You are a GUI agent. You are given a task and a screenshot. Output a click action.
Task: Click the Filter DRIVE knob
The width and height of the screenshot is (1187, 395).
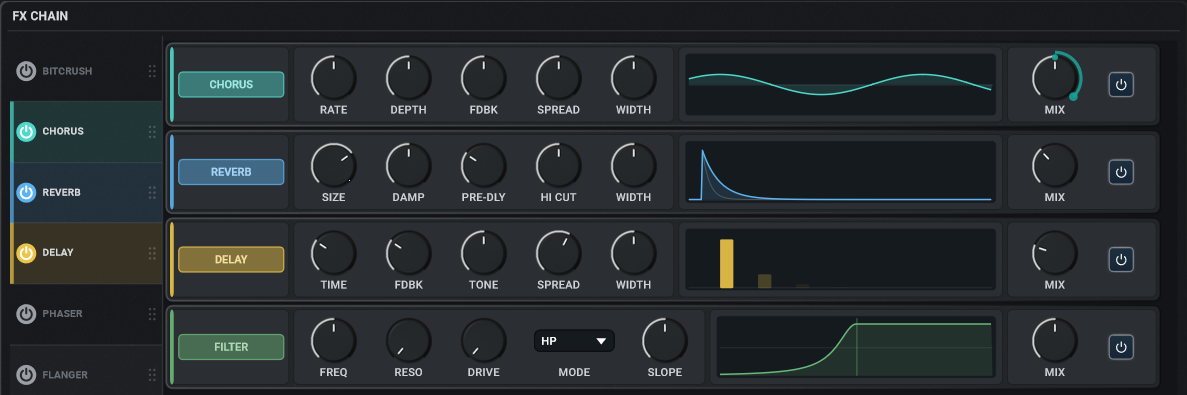pos(484,341)
